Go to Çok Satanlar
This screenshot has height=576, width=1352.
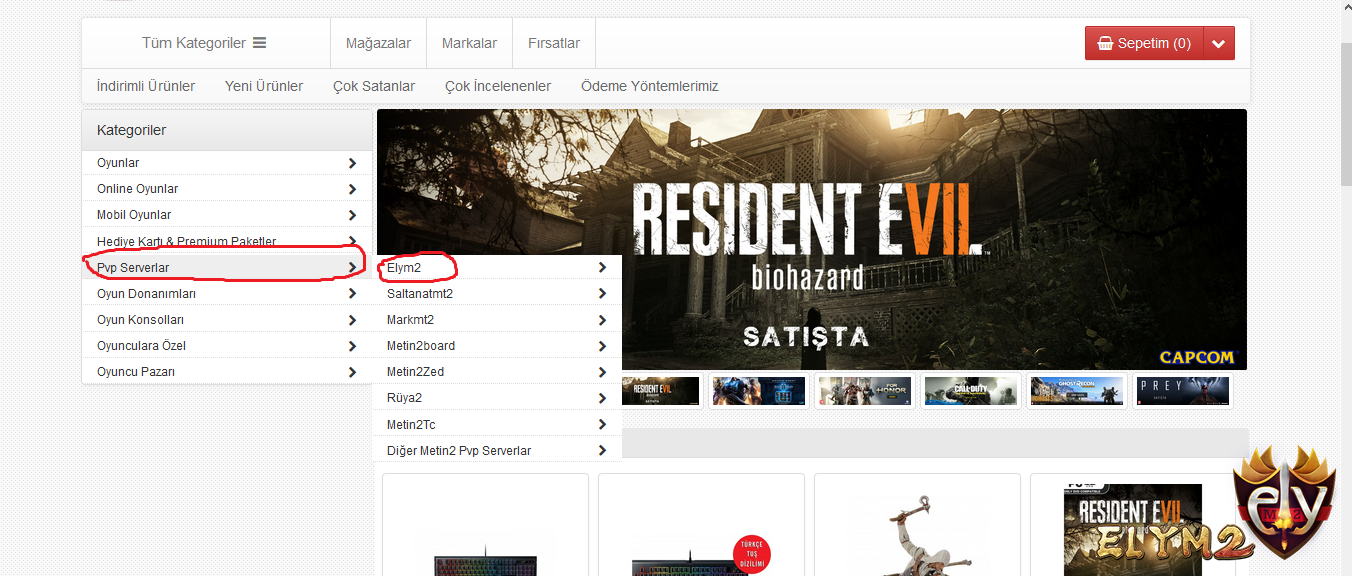[374, 86]
